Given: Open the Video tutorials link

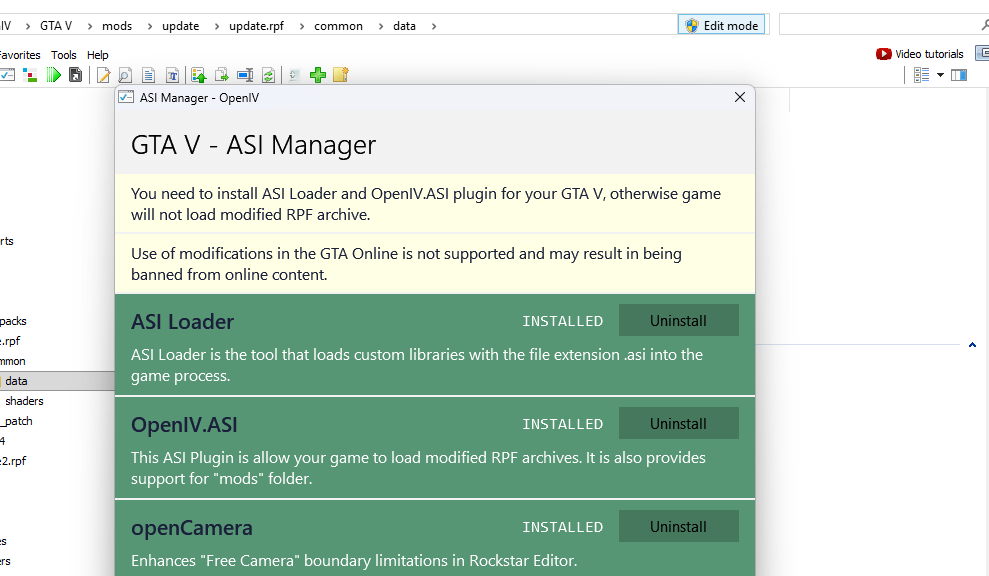Looking at the screenshot, I should (x=929, y=54).
